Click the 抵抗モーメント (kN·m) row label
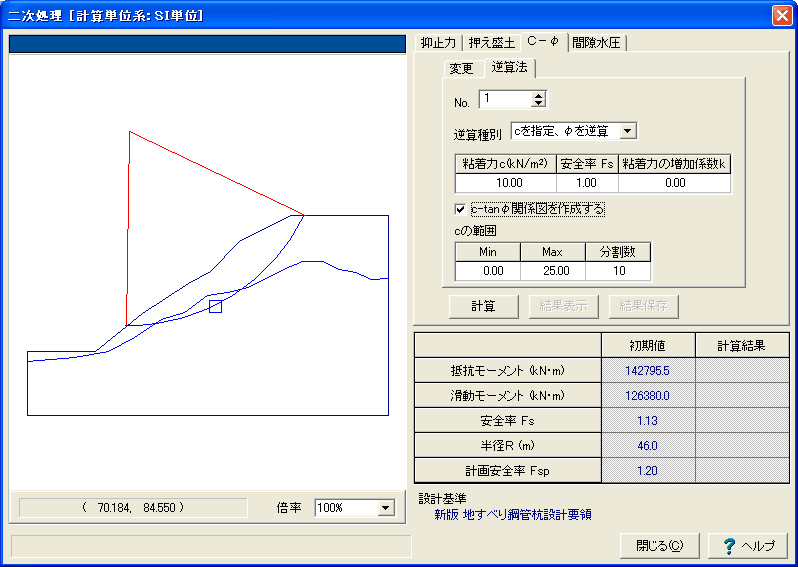This screenshot has width=798, height=567. 507,371
